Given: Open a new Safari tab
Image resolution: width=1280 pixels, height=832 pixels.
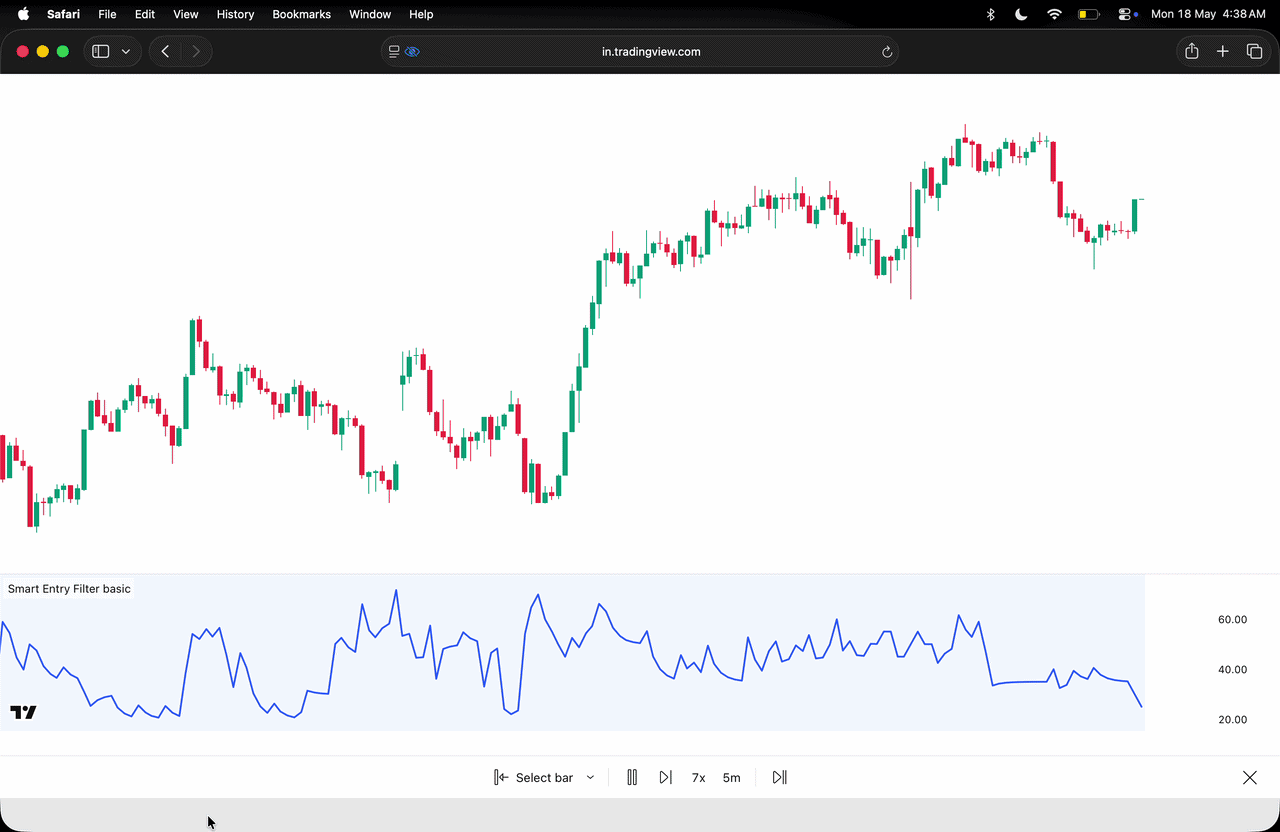Looking at the screenshot, I should (1222, 51).
